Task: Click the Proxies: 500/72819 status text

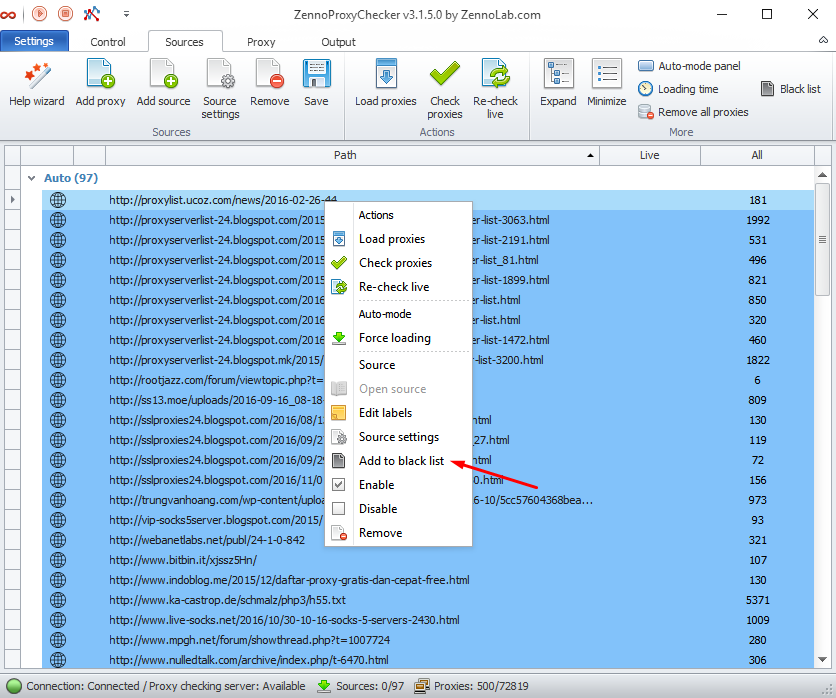Action: click(481, 686)
